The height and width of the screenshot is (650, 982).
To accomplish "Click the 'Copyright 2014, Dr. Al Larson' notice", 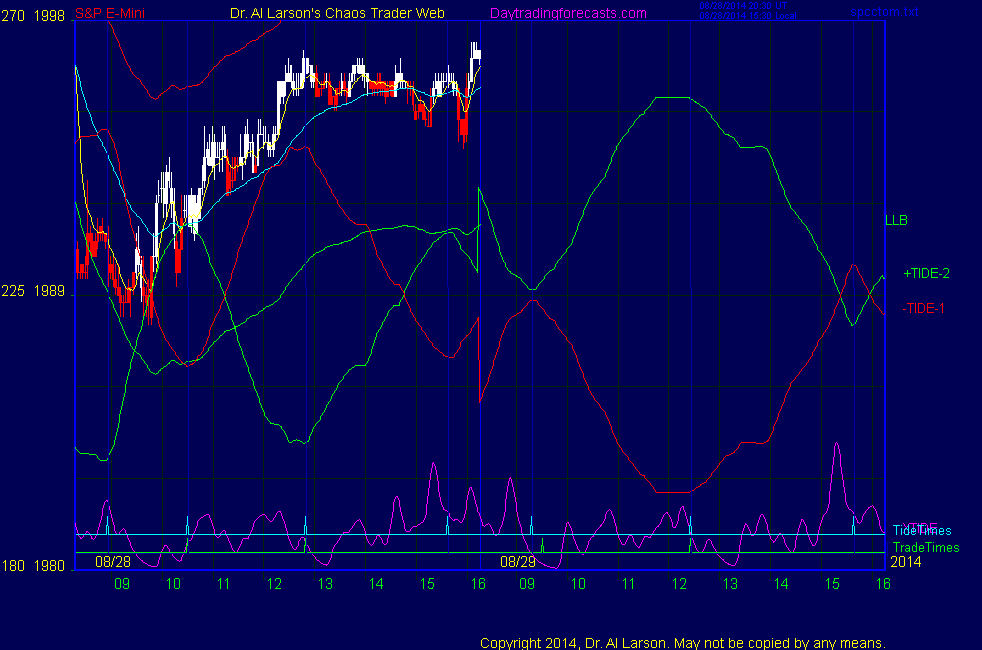I will point(683,643).
